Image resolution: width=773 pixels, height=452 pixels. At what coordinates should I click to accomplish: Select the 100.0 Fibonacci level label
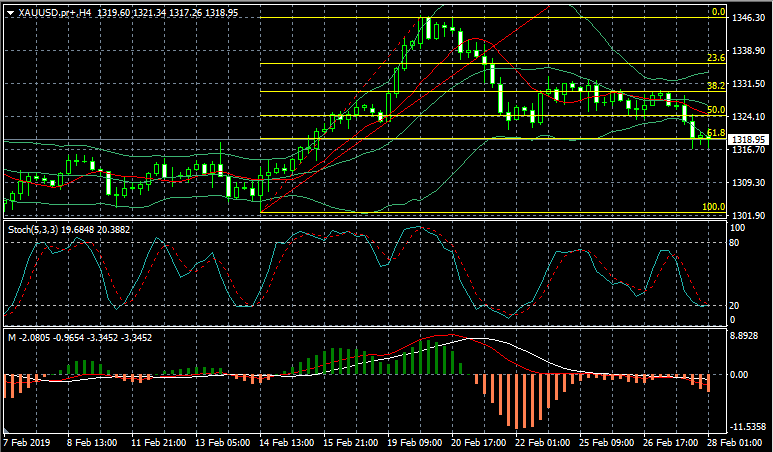tap(714, 207)
